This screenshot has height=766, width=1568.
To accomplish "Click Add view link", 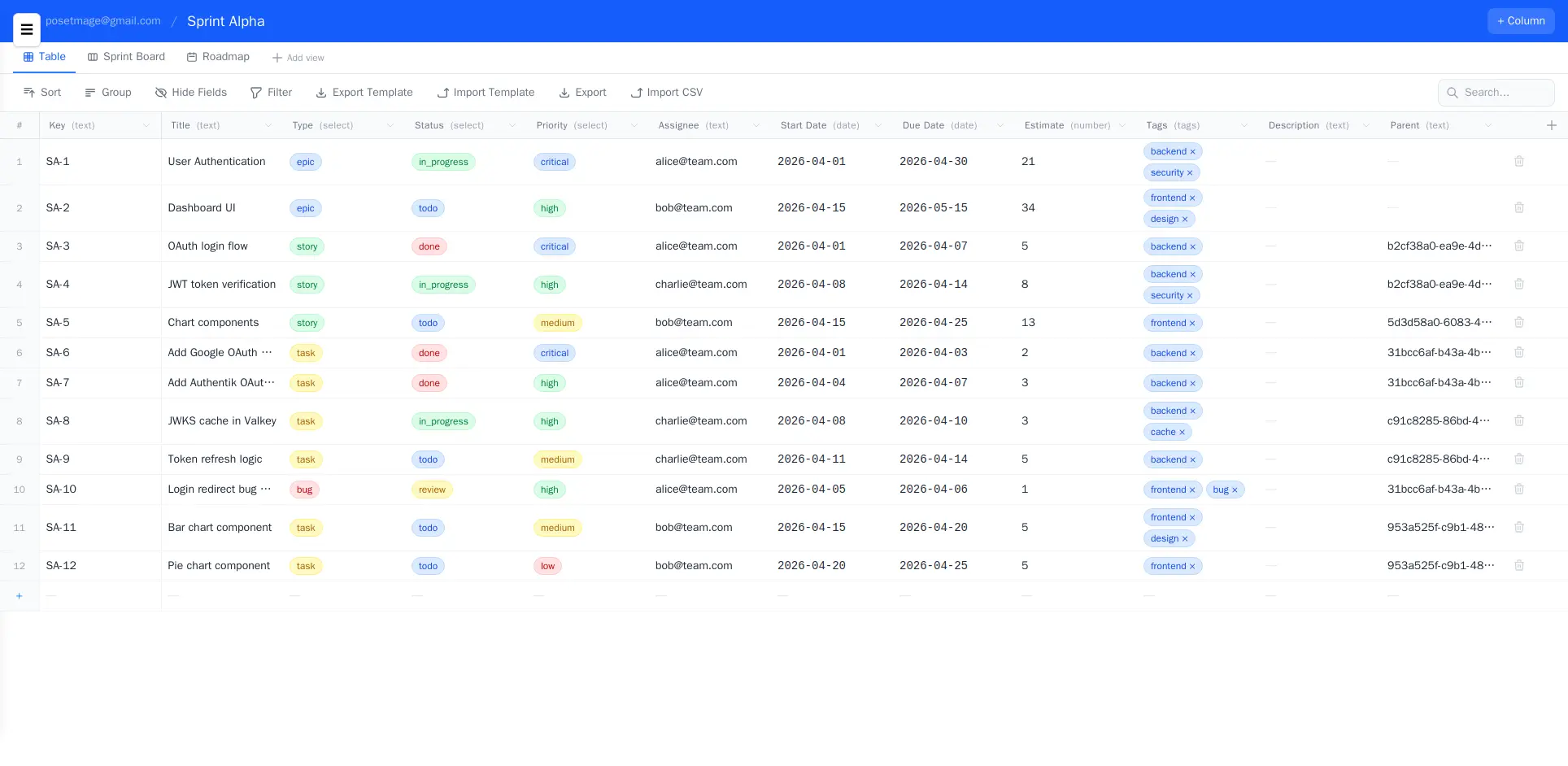I will pyautogui.click(x=298, y=58).
